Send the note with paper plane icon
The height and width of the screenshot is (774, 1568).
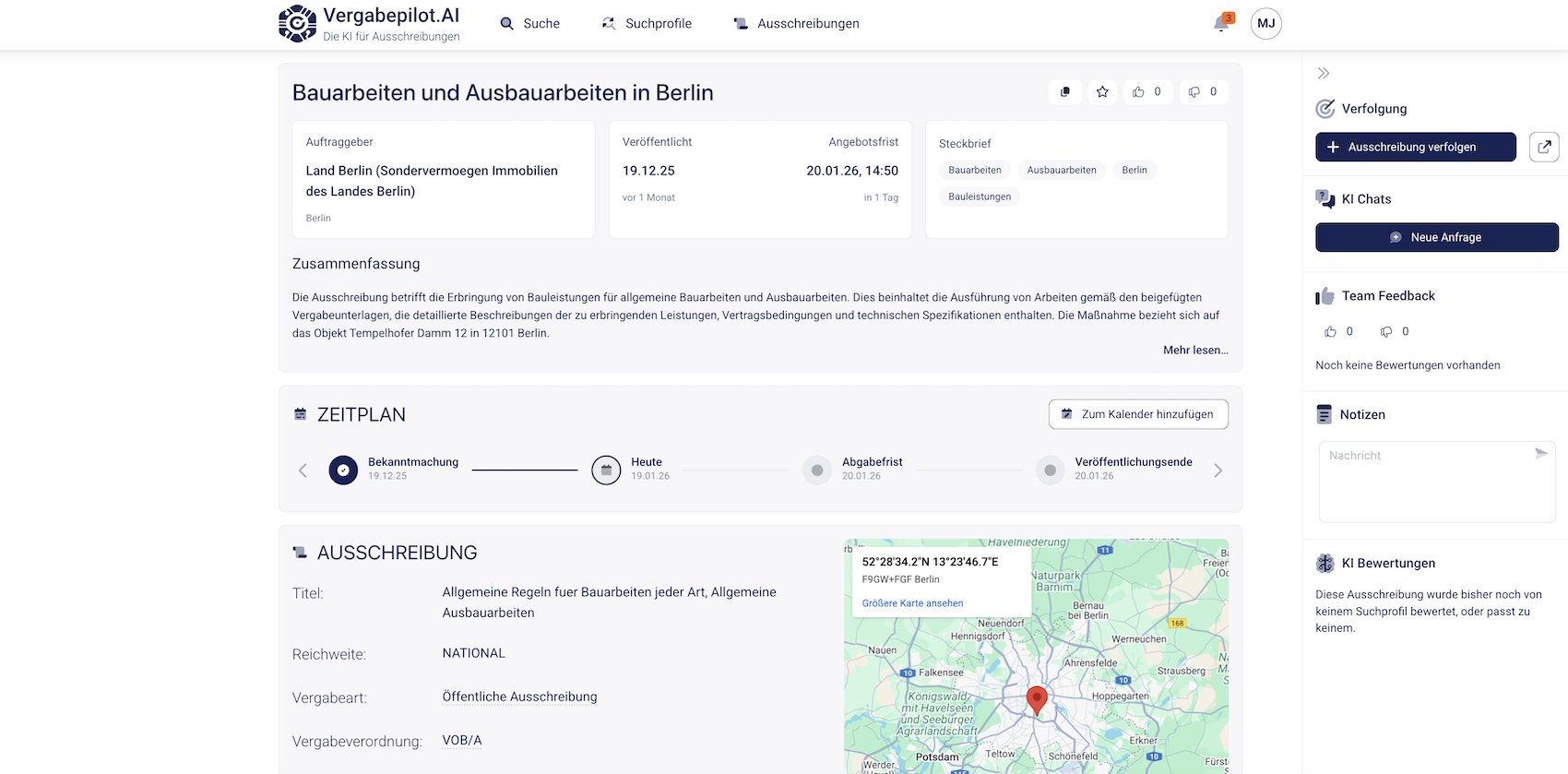click(x=1540, y=454)
